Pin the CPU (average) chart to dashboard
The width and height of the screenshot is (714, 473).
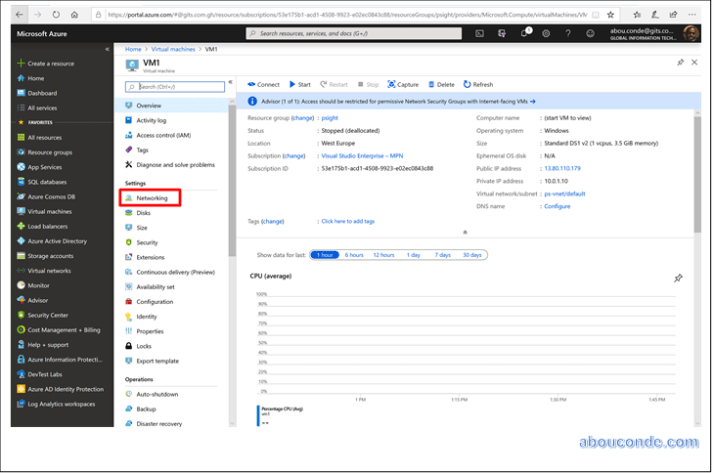coord(678,277)
